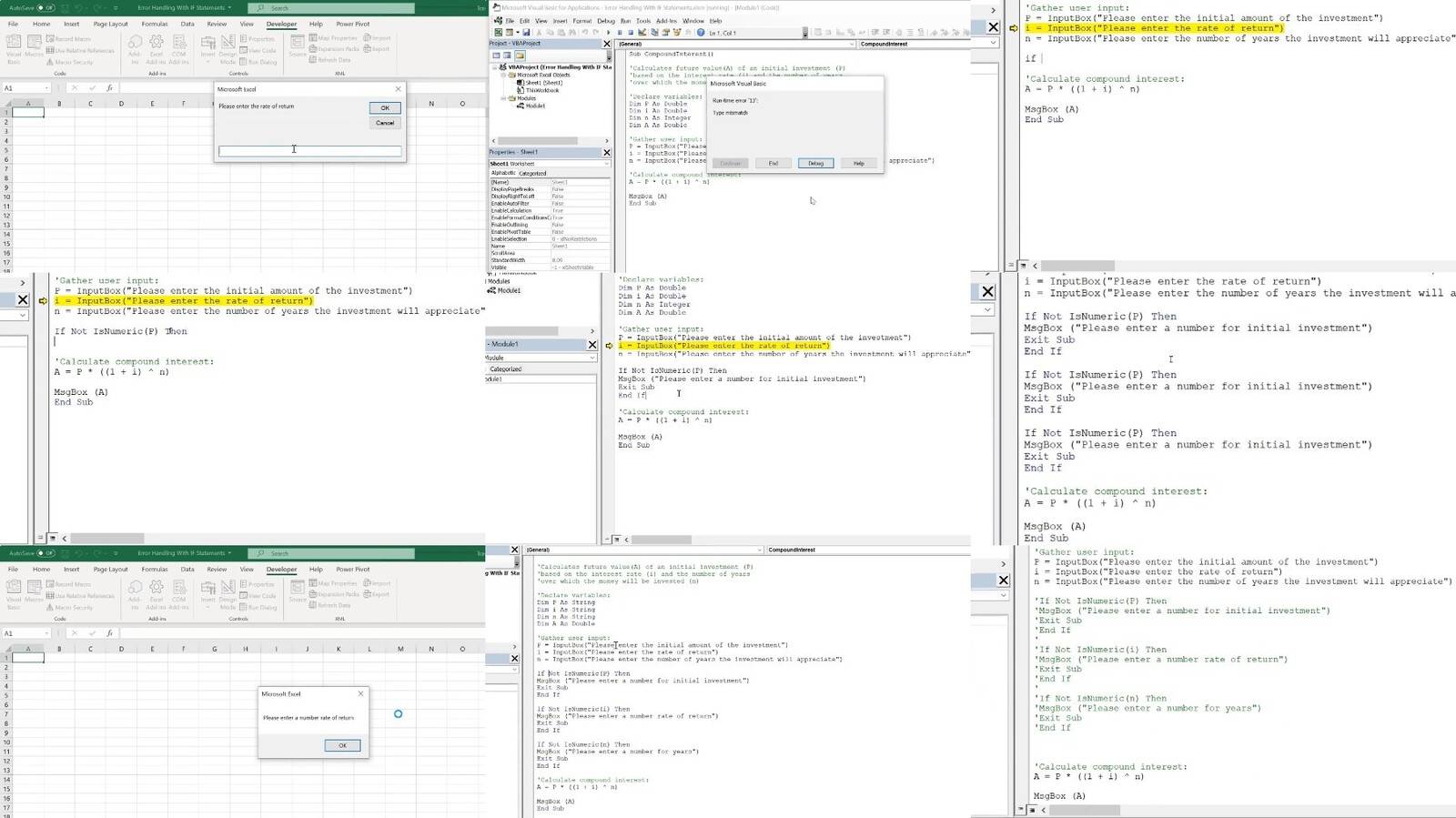Click the blue Help question-mark icon in the VBA toolbar
The width and height of the screenshot is (1456, 818).
pos(701,33)
